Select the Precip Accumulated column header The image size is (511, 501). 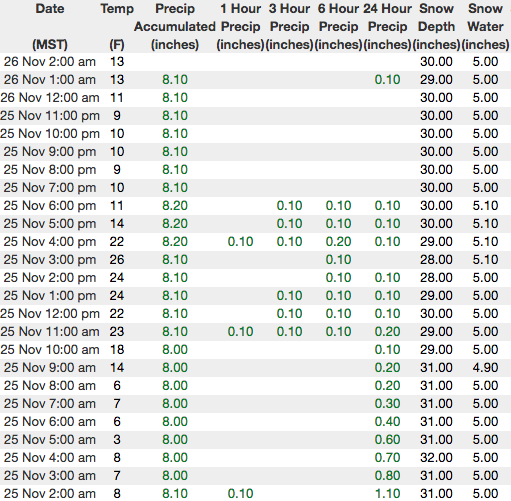pyautogui.click(x=175, y=26)
